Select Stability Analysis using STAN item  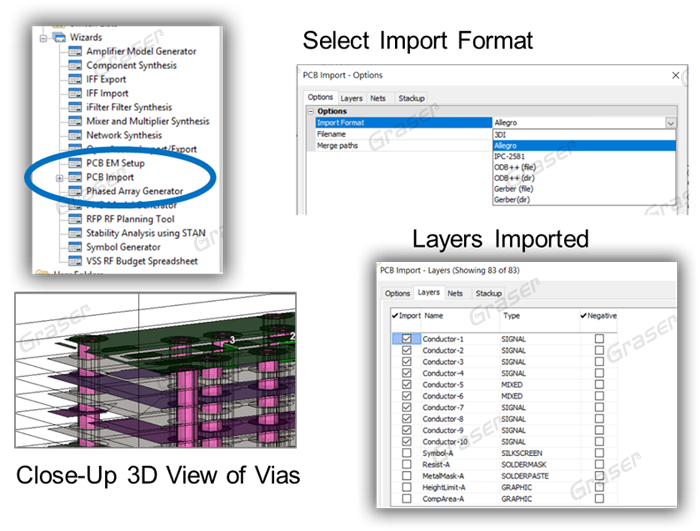[x=146, y=233]
